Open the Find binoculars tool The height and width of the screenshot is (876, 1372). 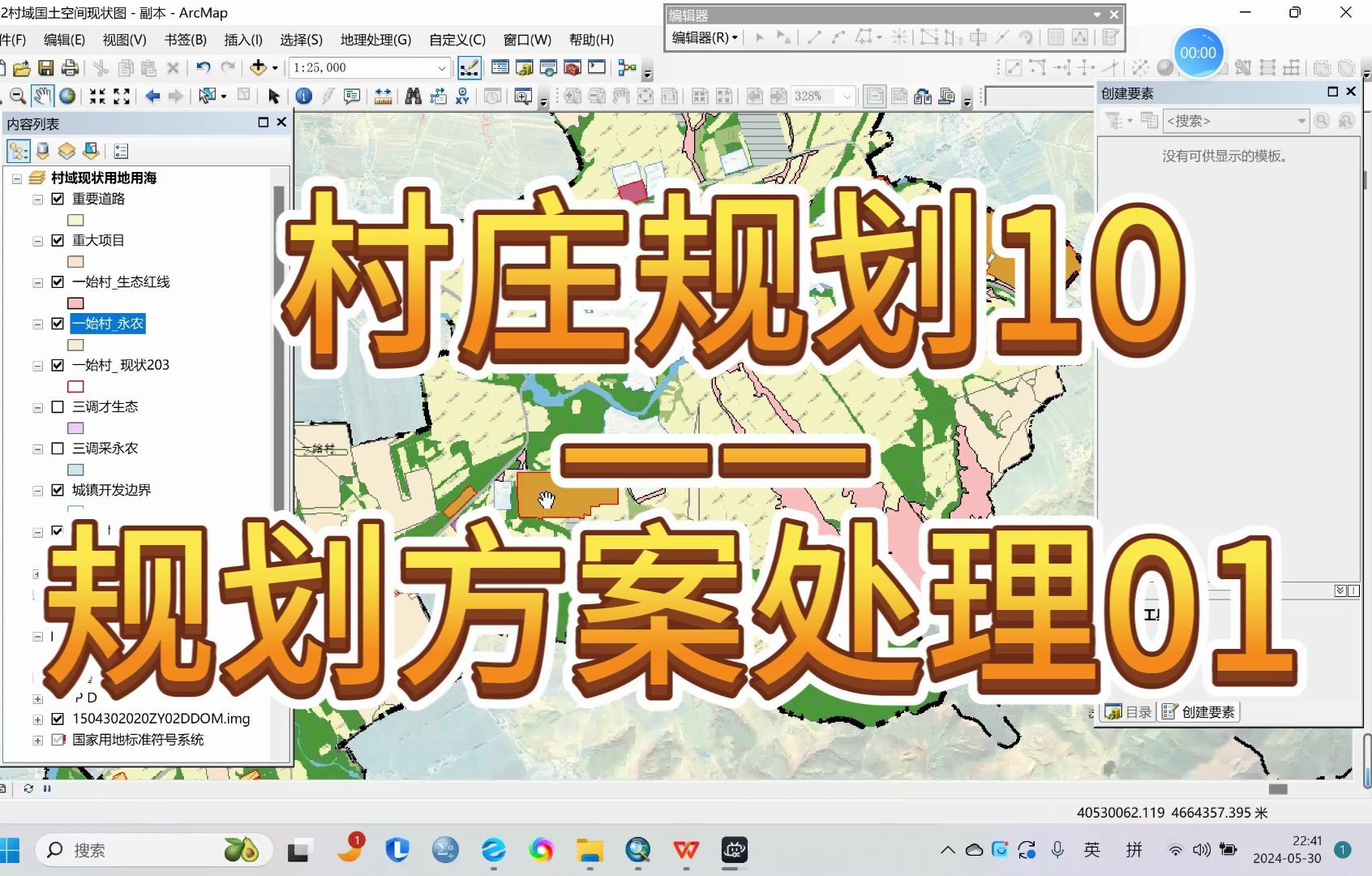click(x=414, y=97)
